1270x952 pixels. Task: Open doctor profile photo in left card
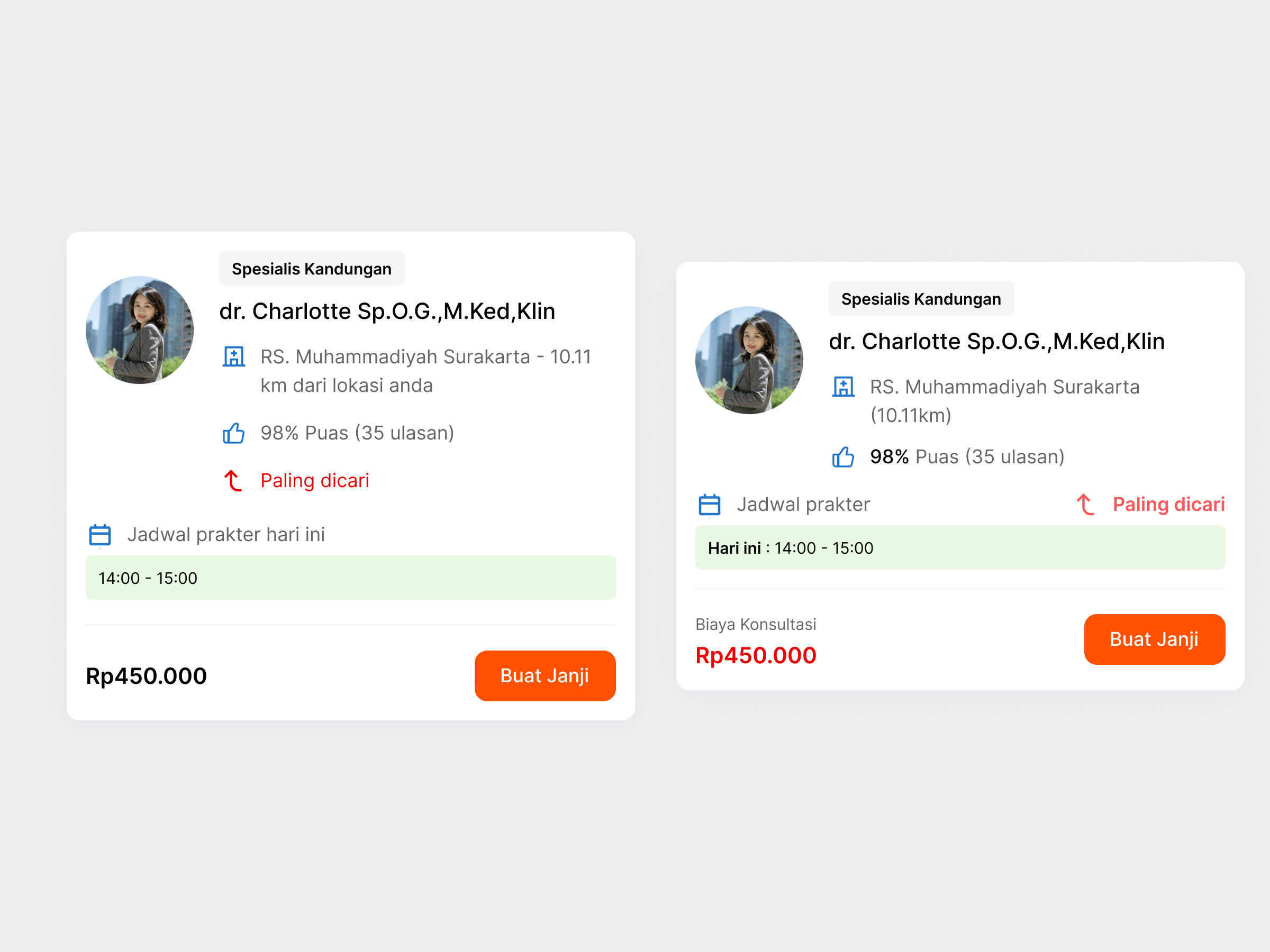[140, 331]
